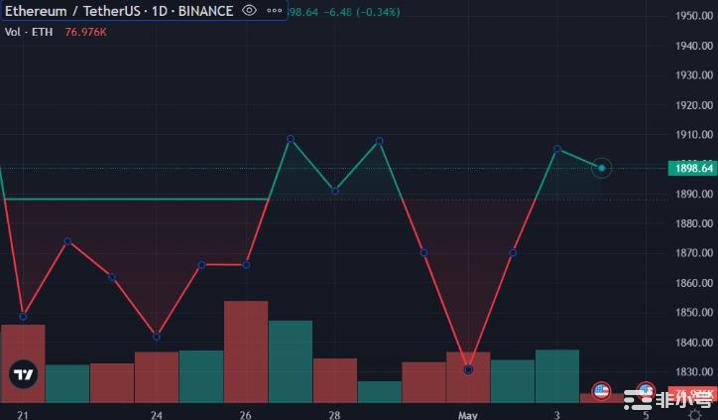This screenshot has width=718, height=420.
Task: Click the 1950.00 price scale label
Action: pyautogui.click(x=693, y=16)
